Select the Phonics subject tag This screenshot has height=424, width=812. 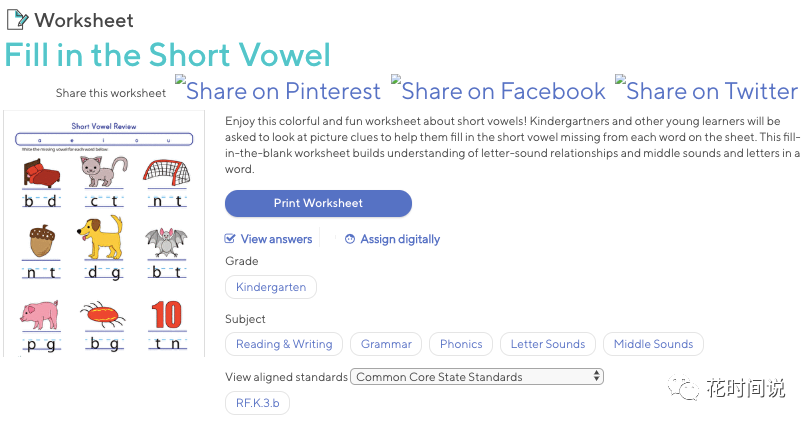(461, 344)
